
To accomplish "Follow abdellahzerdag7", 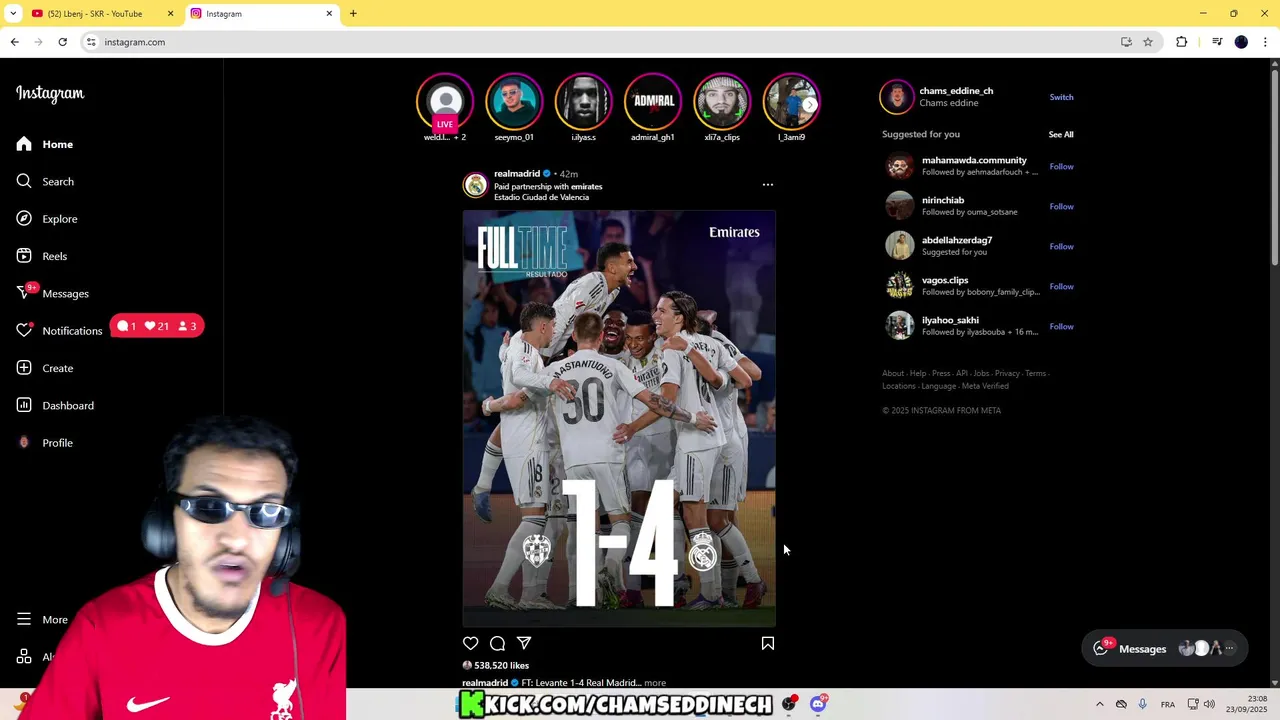I will coord(1061,246).
